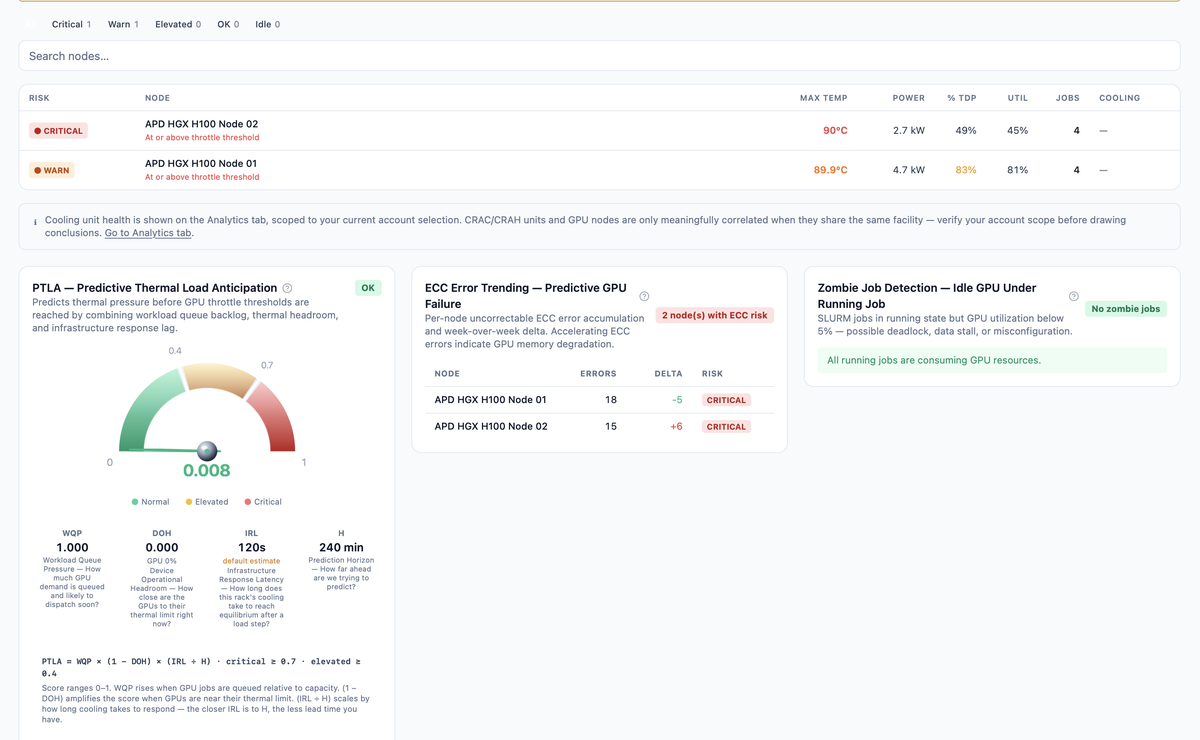1200x740 pixels.
Task: Click the IRL 120s metric value
Action: point(251,548)
